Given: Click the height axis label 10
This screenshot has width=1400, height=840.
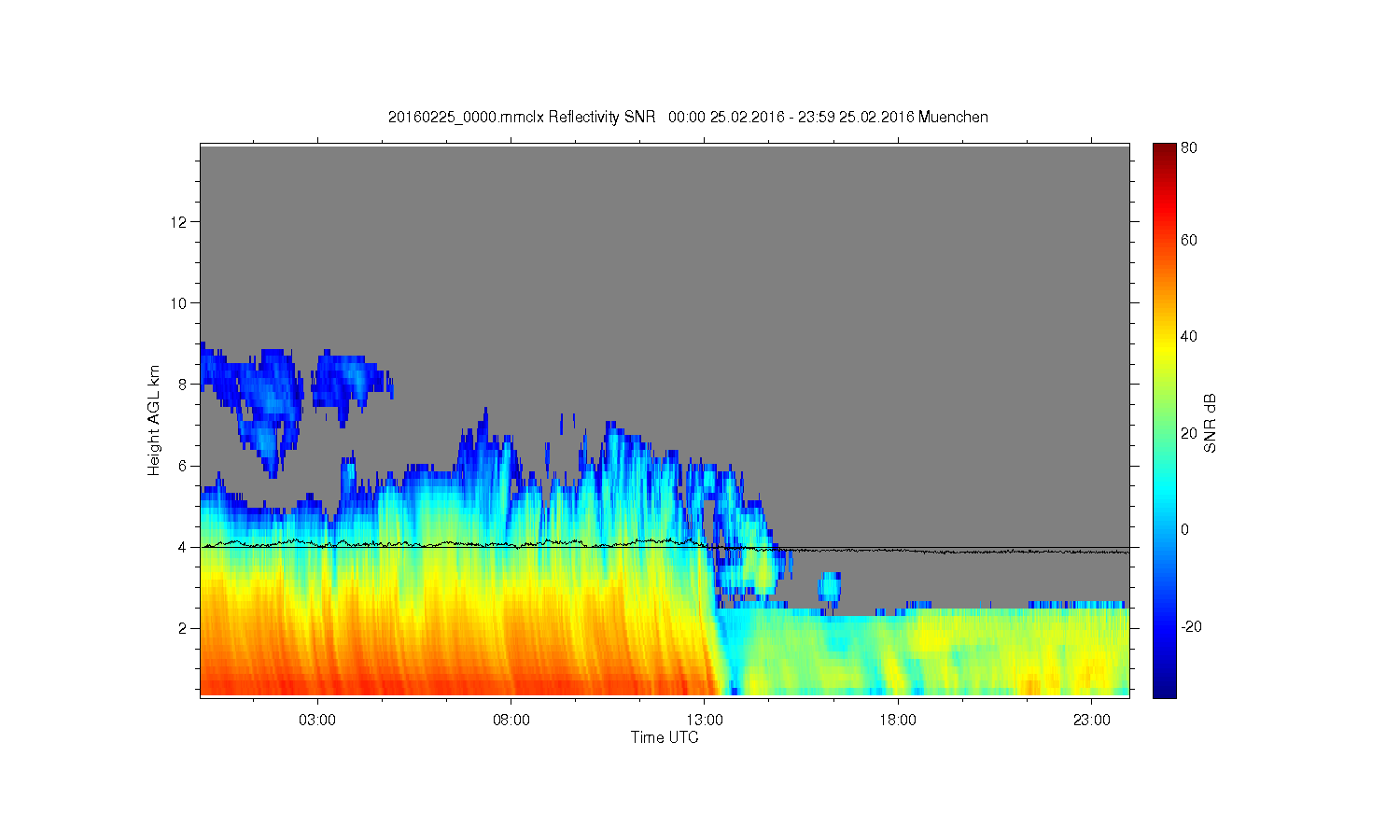Looking at the screenshot, I should point(180,303).
